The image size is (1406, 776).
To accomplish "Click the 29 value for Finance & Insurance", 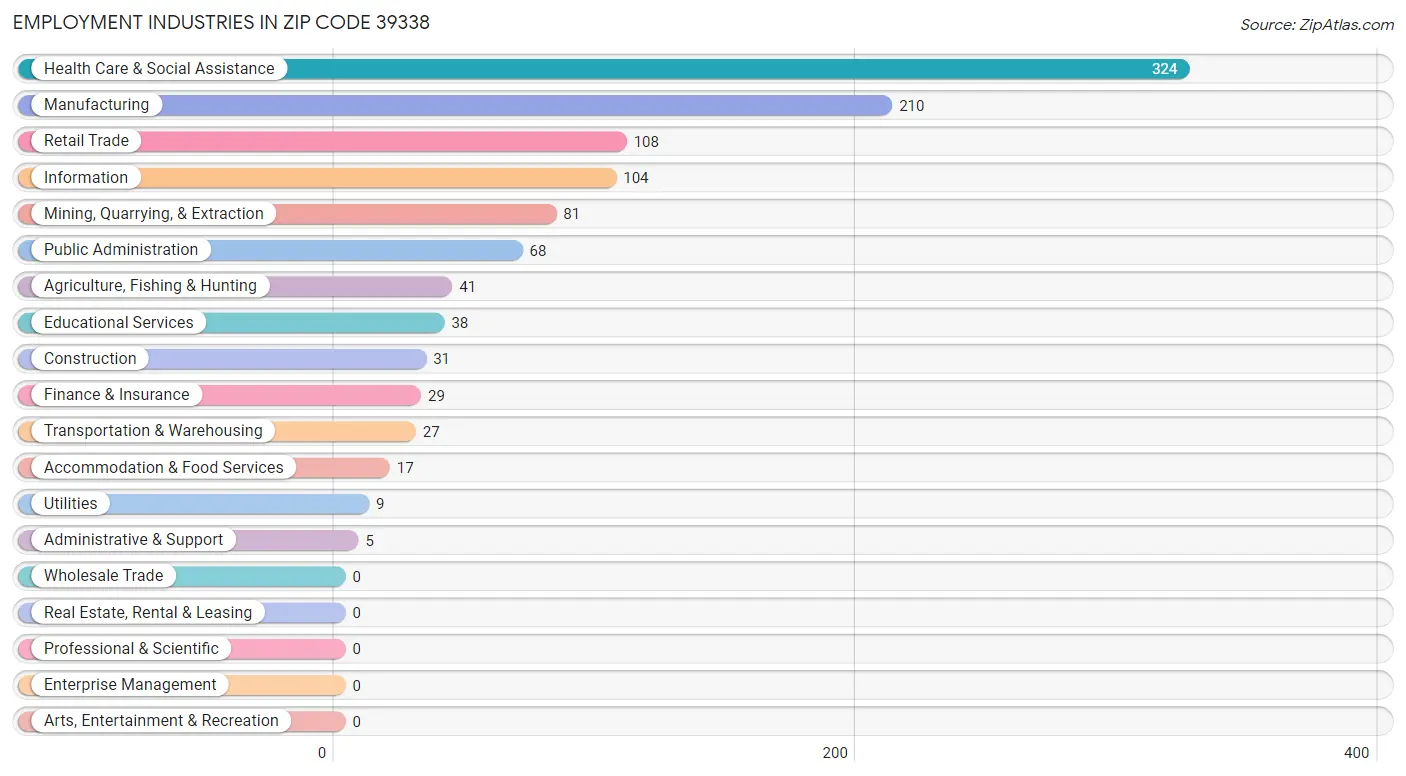I will 436,396.
